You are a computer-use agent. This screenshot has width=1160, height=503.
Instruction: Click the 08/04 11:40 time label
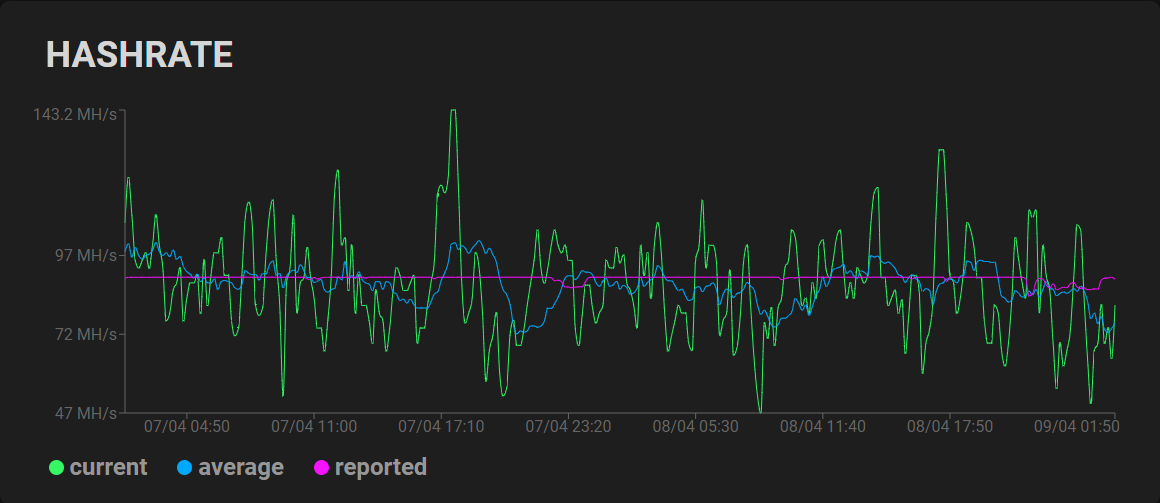(823, 427)
